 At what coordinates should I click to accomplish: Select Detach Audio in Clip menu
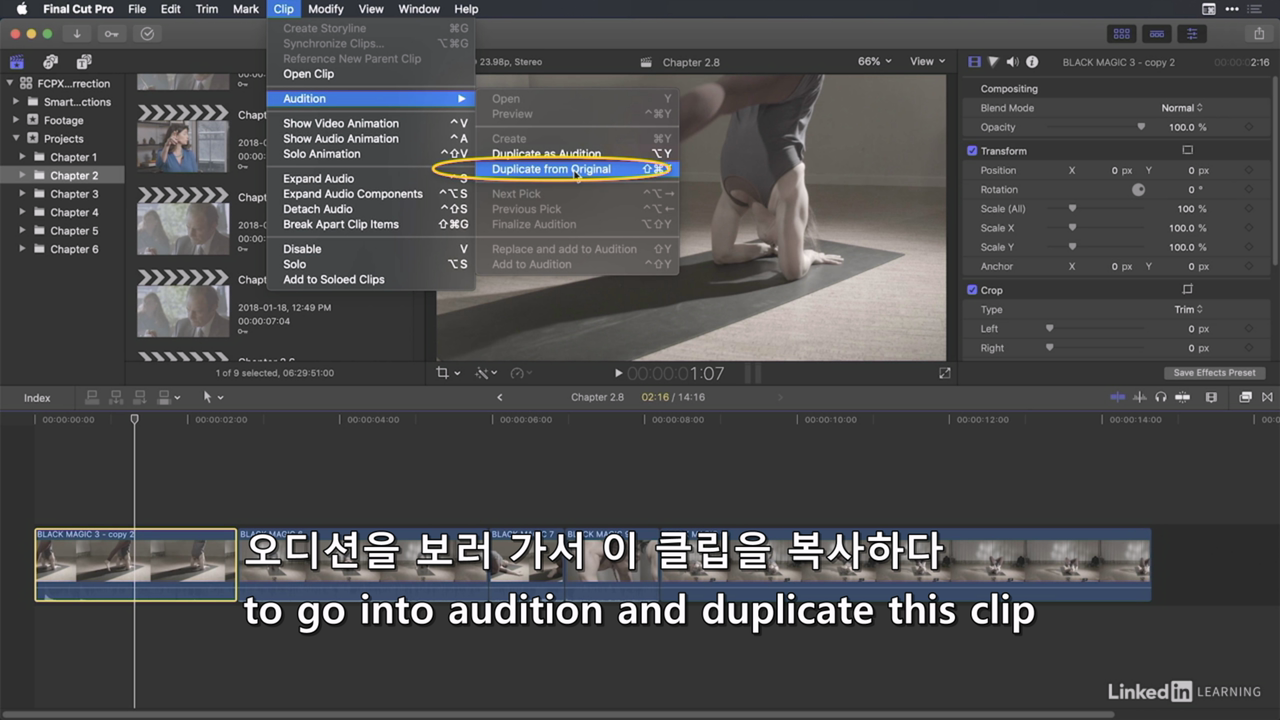[x=371, y=209]
